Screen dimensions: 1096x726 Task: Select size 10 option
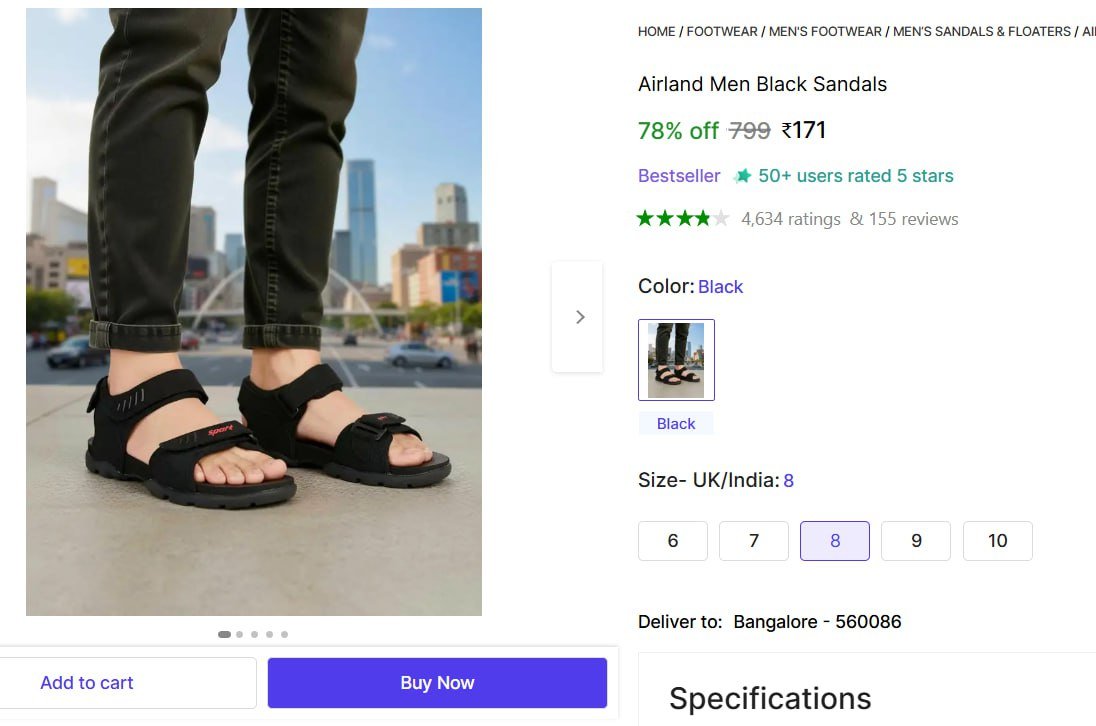pos(997,541)
